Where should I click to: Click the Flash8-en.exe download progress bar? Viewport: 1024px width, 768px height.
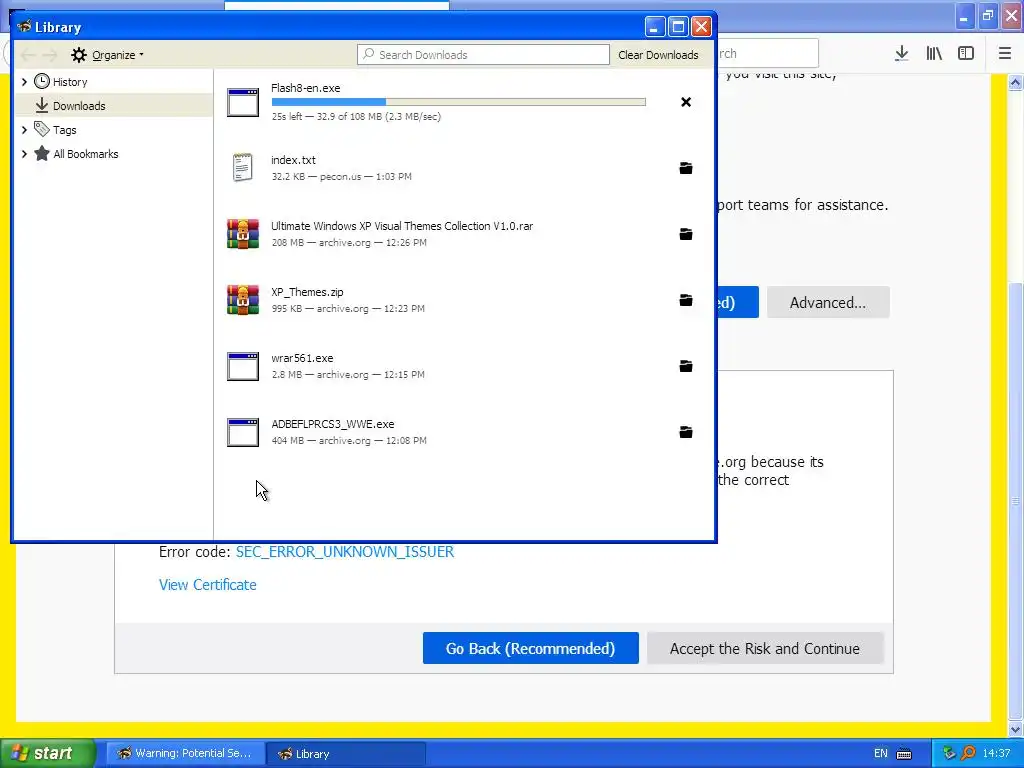[458, 102]
